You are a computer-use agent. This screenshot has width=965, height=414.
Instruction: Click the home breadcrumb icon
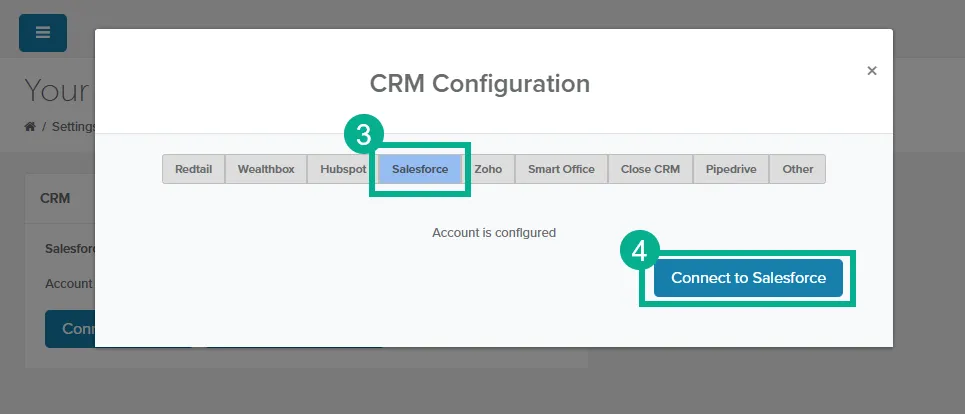click(30, 127)
